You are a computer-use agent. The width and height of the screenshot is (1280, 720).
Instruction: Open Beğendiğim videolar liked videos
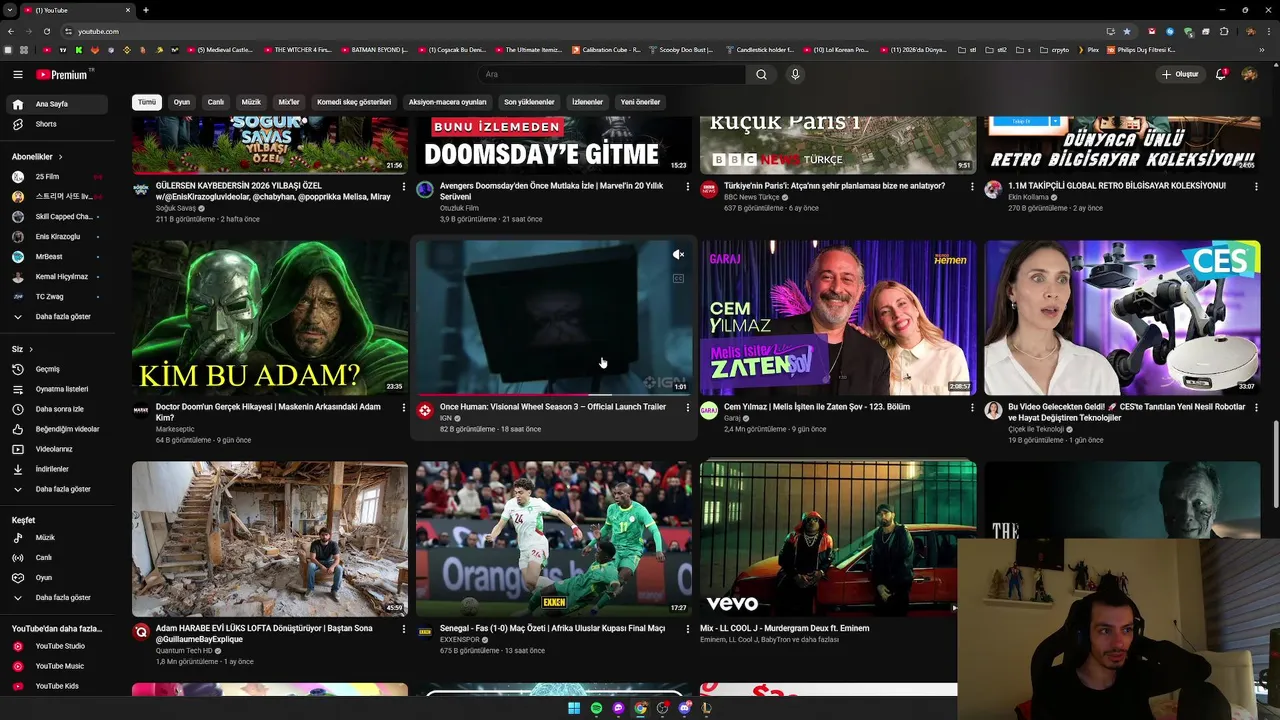coord(60,429)
